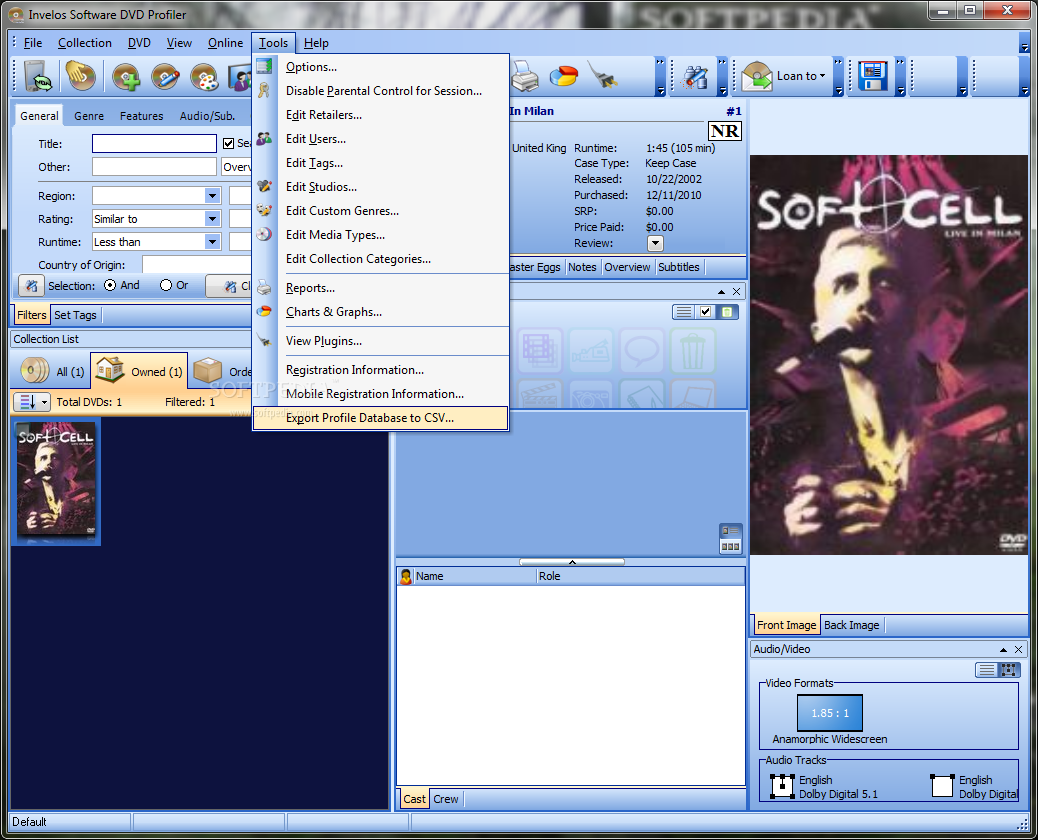
Task: Open the Review dropdown arrow
Action: (655, 244)
